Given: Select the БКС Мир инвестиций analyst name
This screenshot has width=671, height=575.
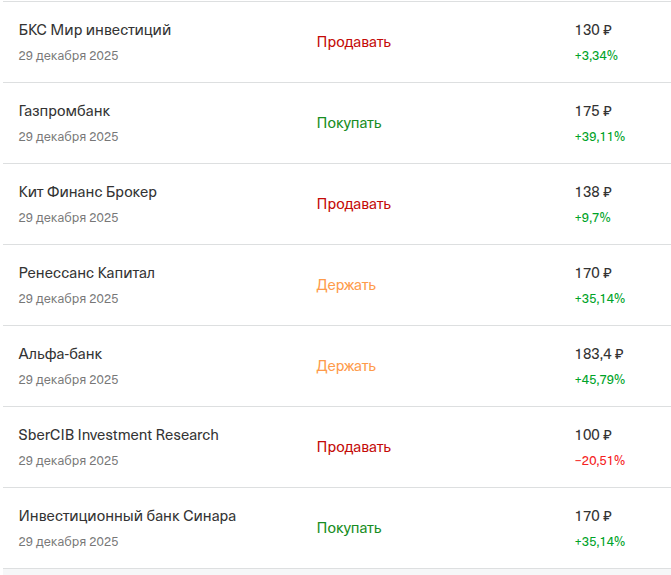Looking at the screenshot, I should coord(95,30).
